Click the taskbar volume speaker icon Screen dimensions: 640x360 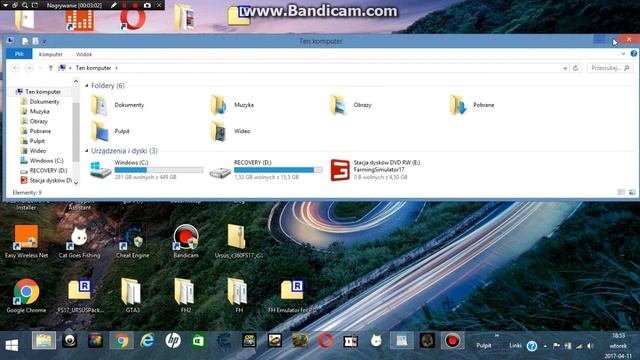pos(590,346)
